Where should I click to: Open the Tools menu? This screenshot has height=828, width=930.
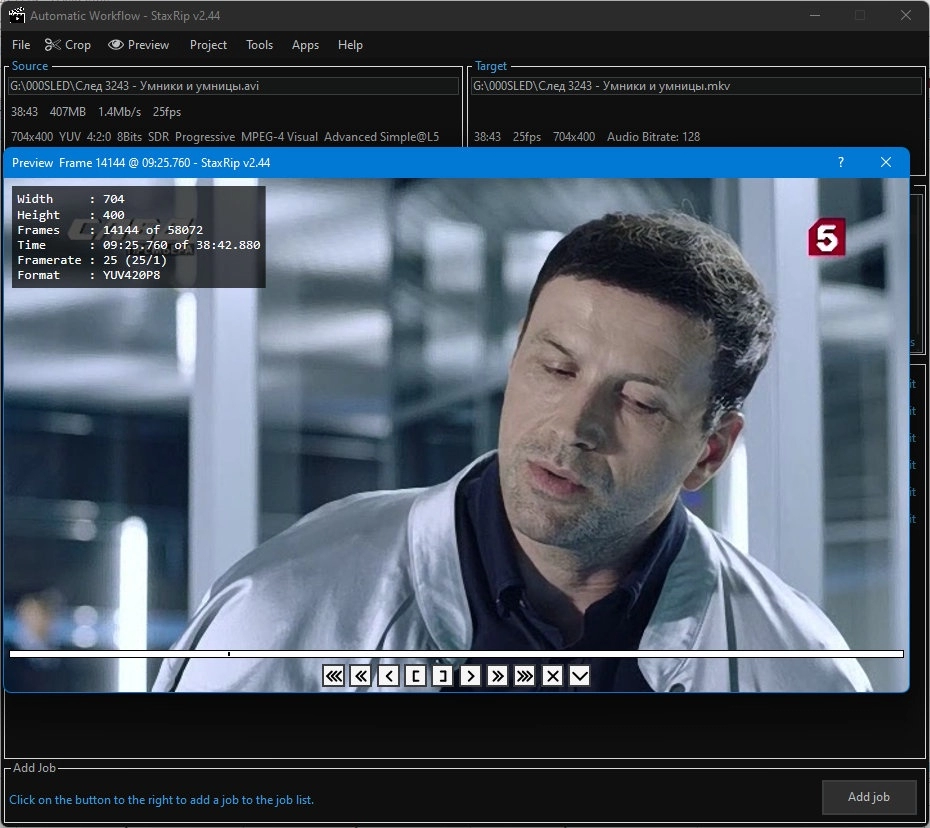(x=259, y=45)
